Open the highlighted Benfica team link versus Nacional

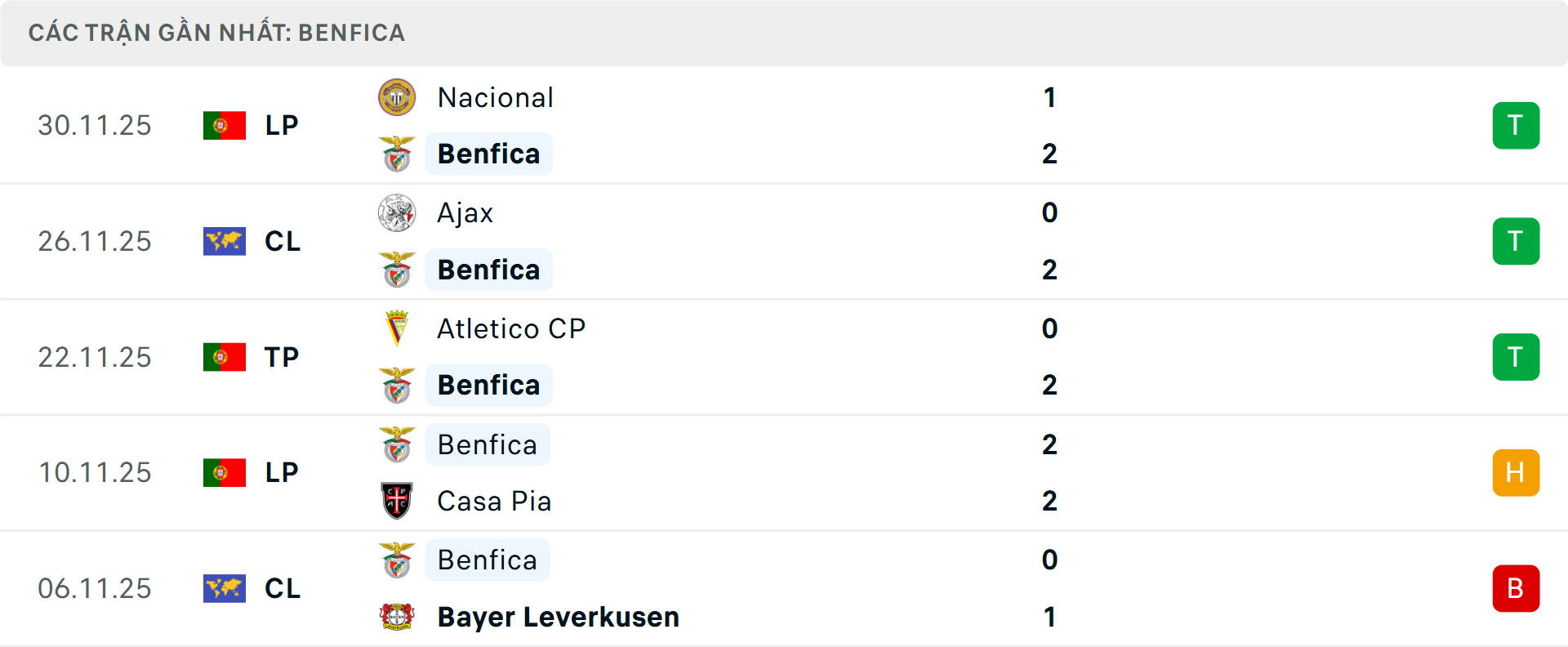[x=488, y=153]
